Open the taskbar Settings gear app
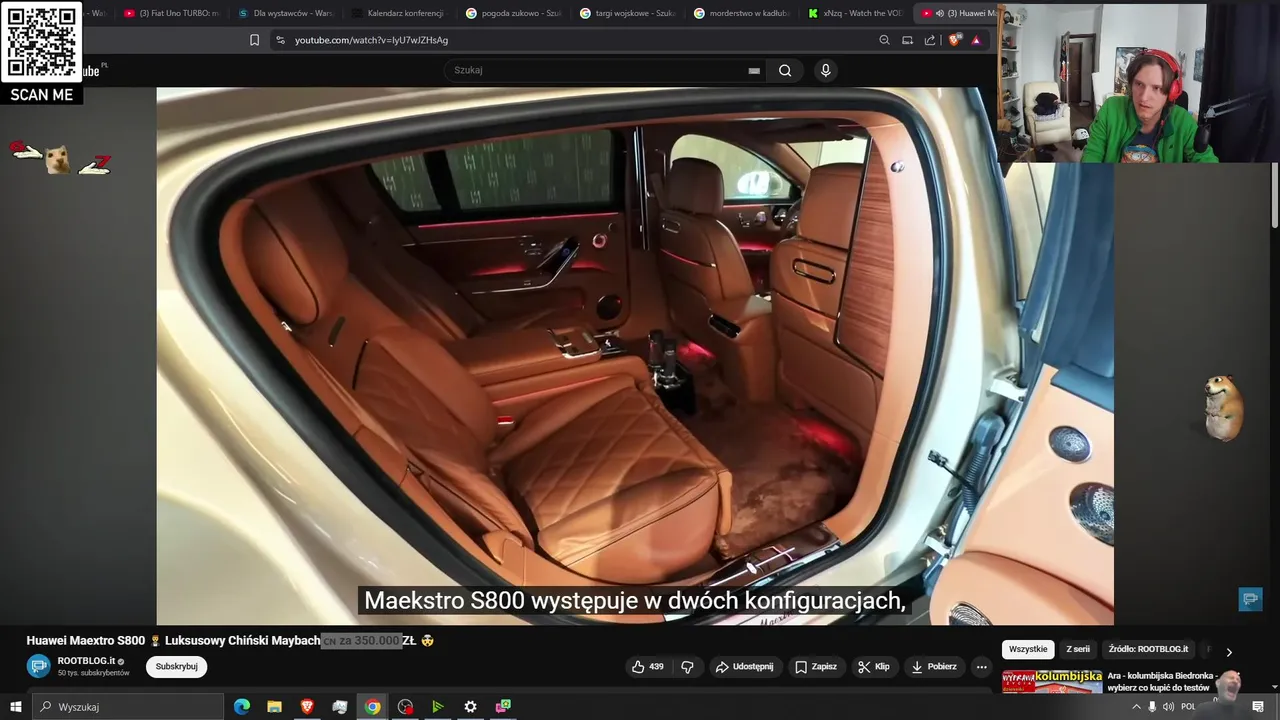This screenshot has width=1280, height=720. pos(470,707)
